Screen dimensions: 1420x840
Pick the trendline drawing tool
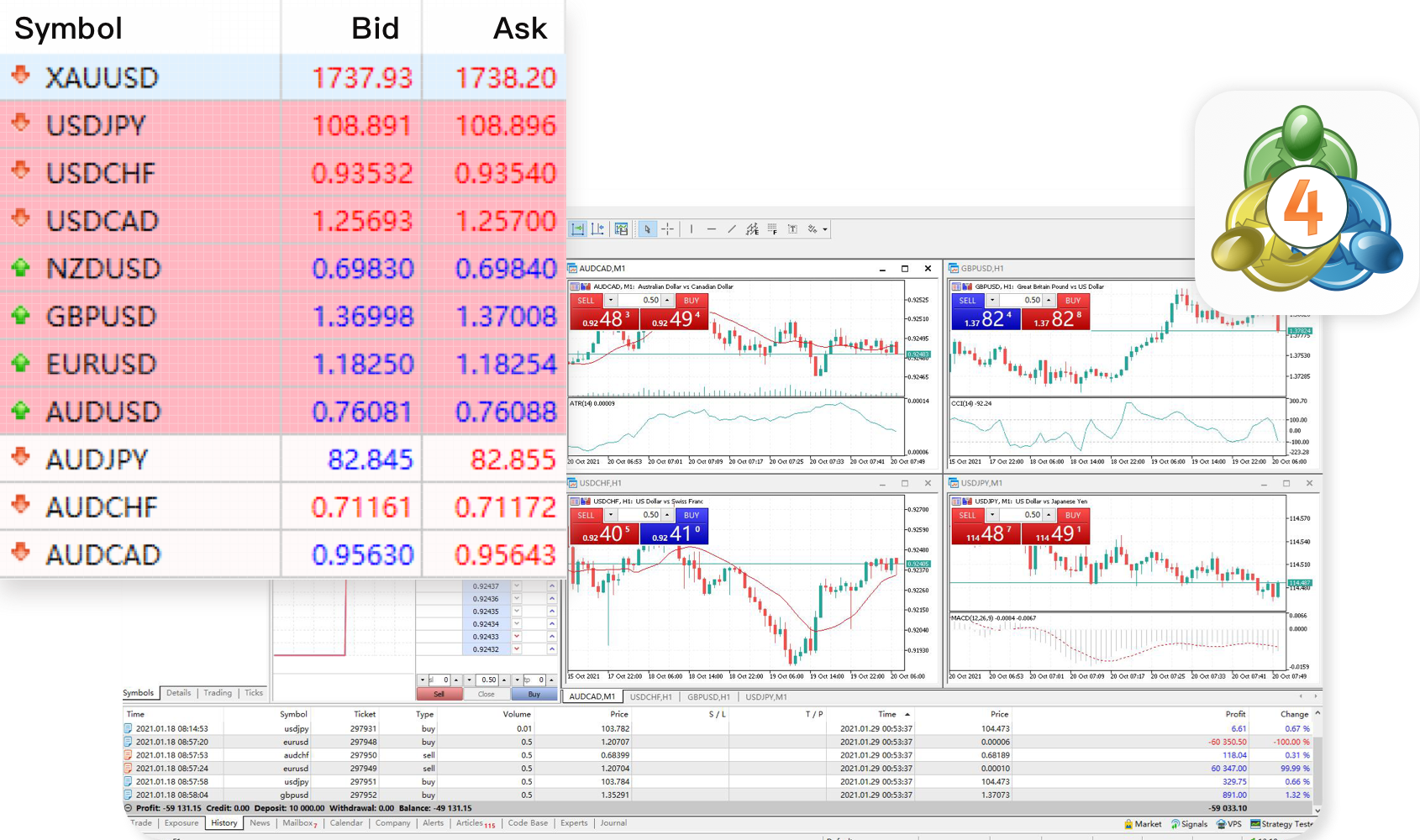point(732,229)
